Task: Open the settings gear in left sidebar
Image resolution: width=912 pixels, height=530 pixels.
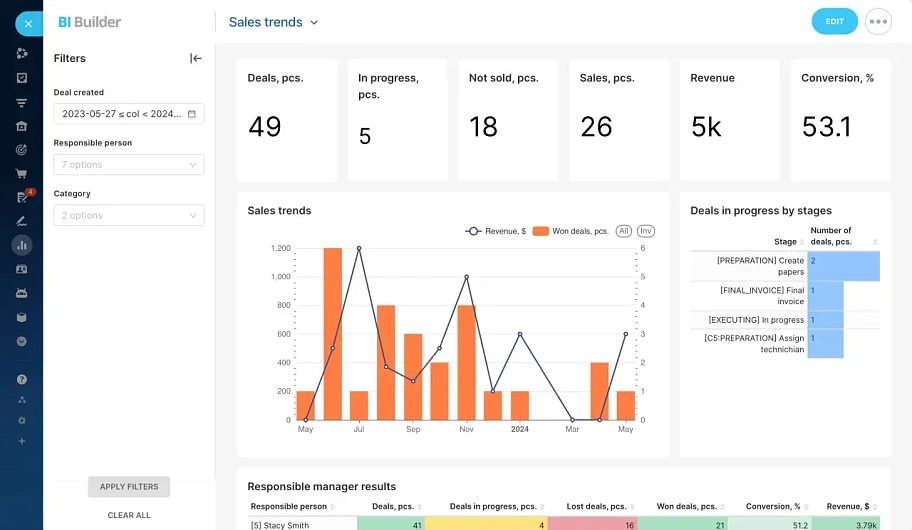Action: pos(21,421)
